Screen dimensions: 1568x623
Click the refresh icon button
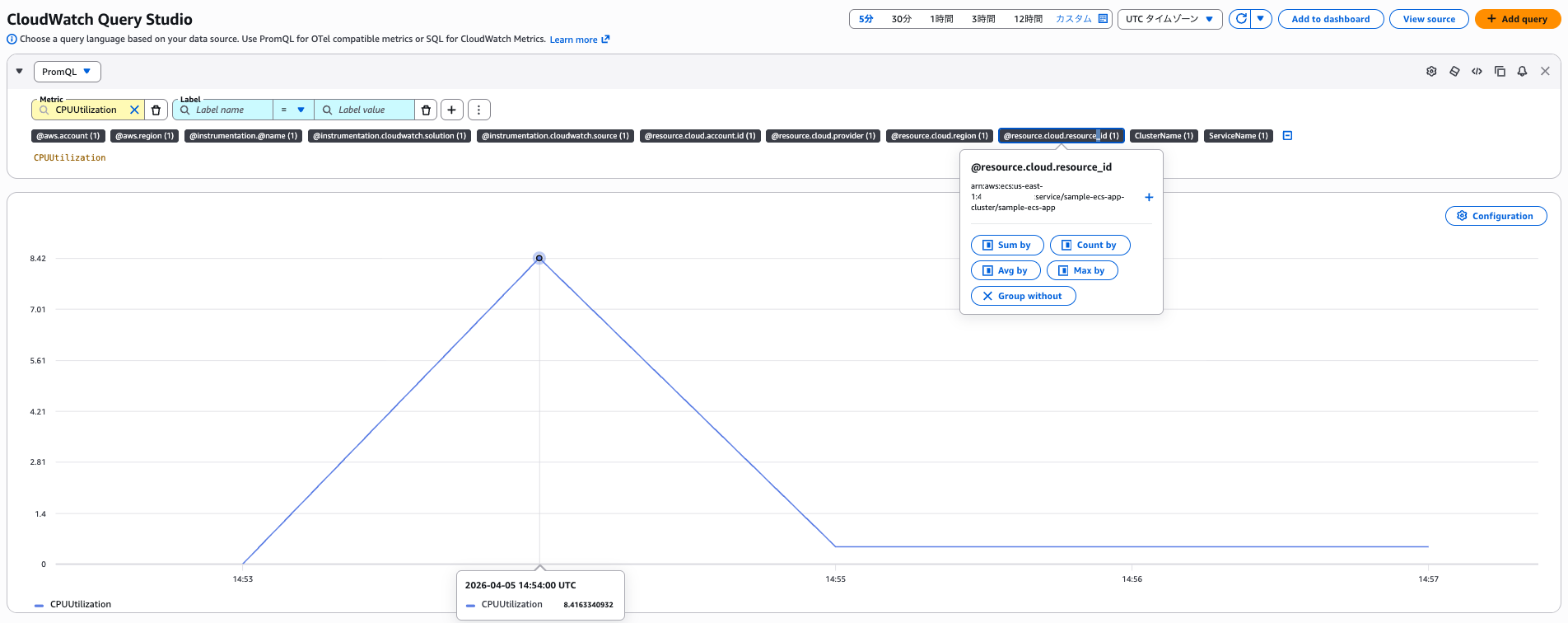click(1240, 19)
